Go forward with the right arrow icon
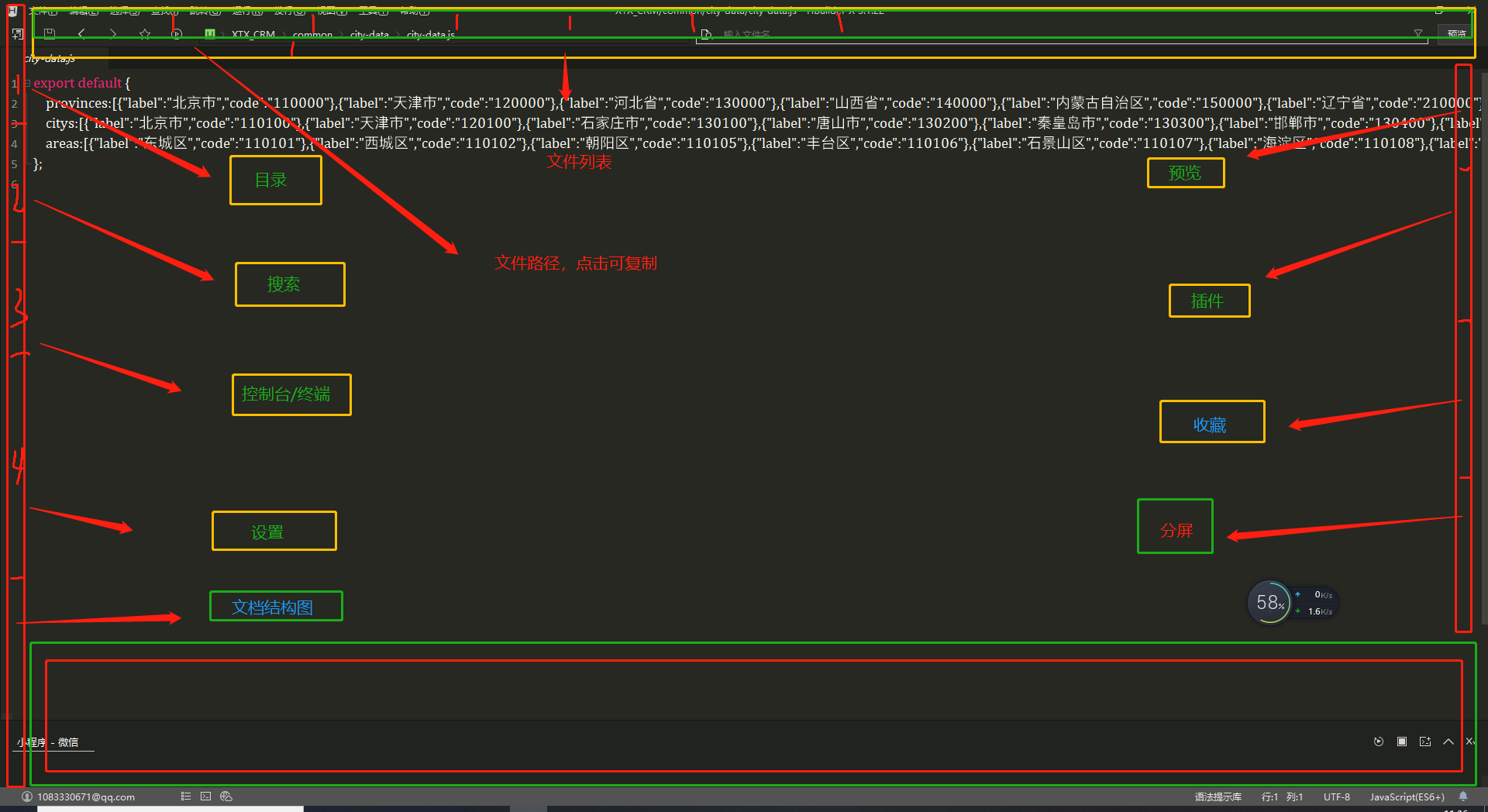Image resolution: width=1488 pixels, height=812 pixels. 113,34
